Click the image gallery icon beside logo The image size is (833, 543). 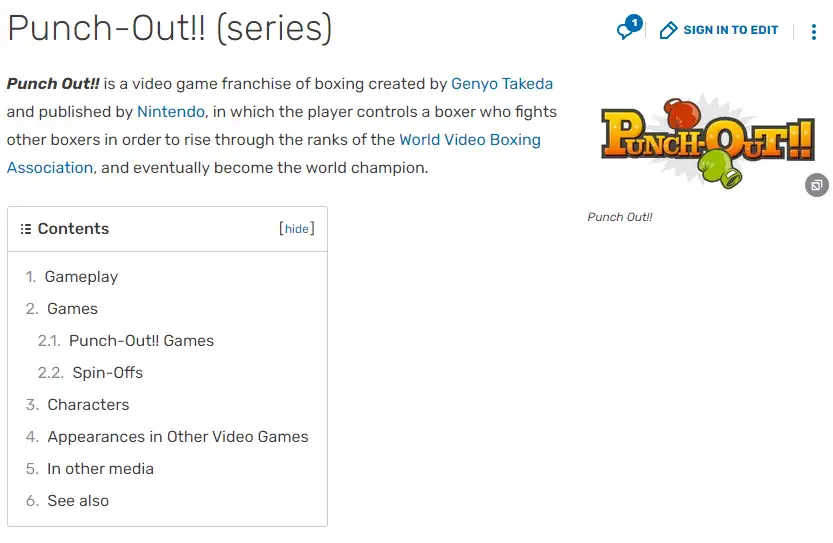[817, 185]
